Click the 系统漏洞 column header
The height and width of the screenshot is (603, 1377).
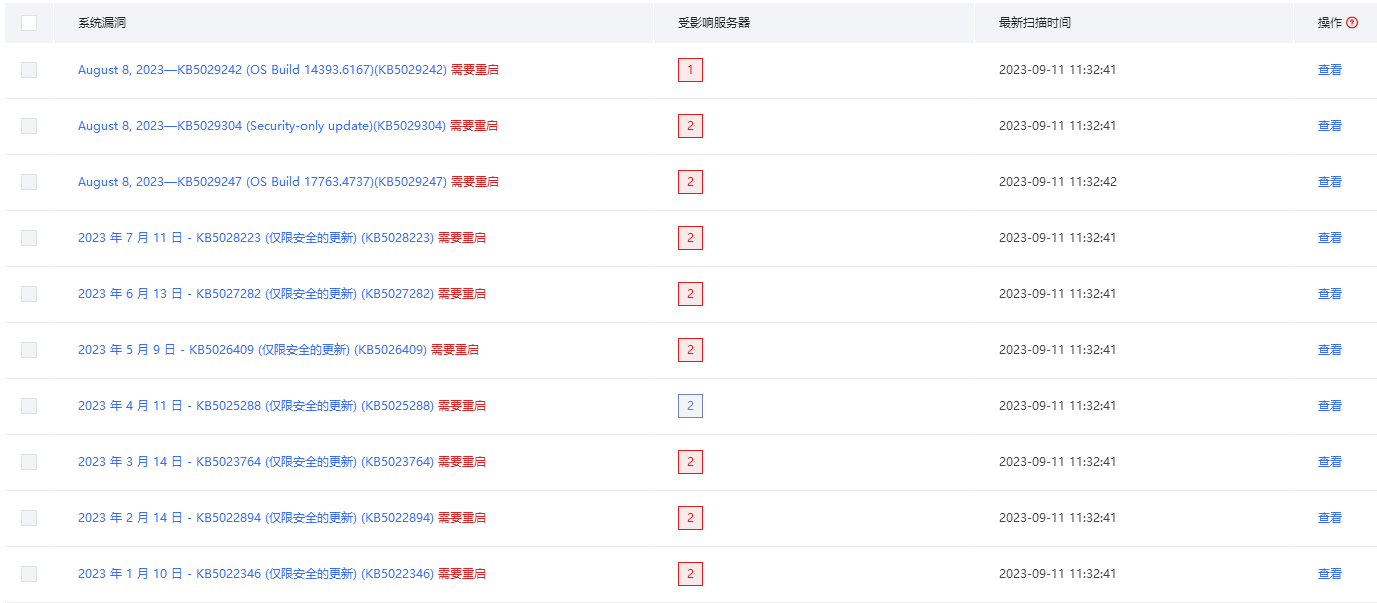pos(102,22)
